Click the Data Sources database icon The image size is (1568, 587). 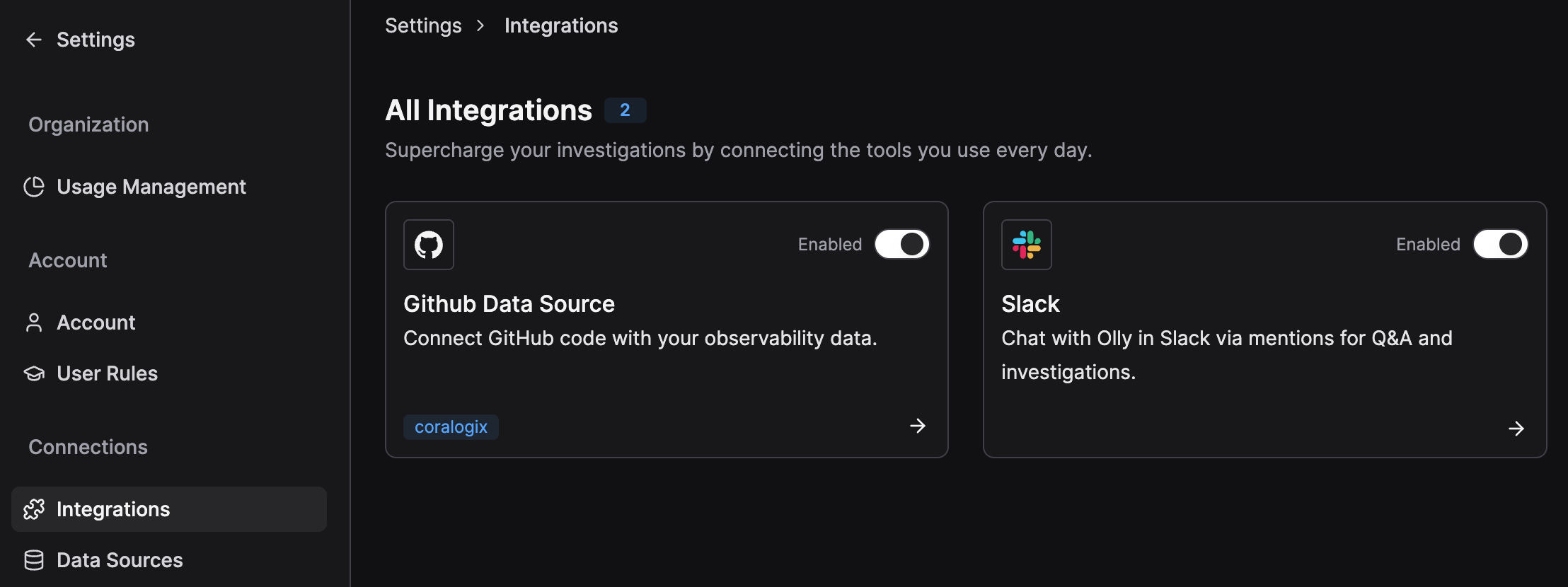[x=34, y=560]
